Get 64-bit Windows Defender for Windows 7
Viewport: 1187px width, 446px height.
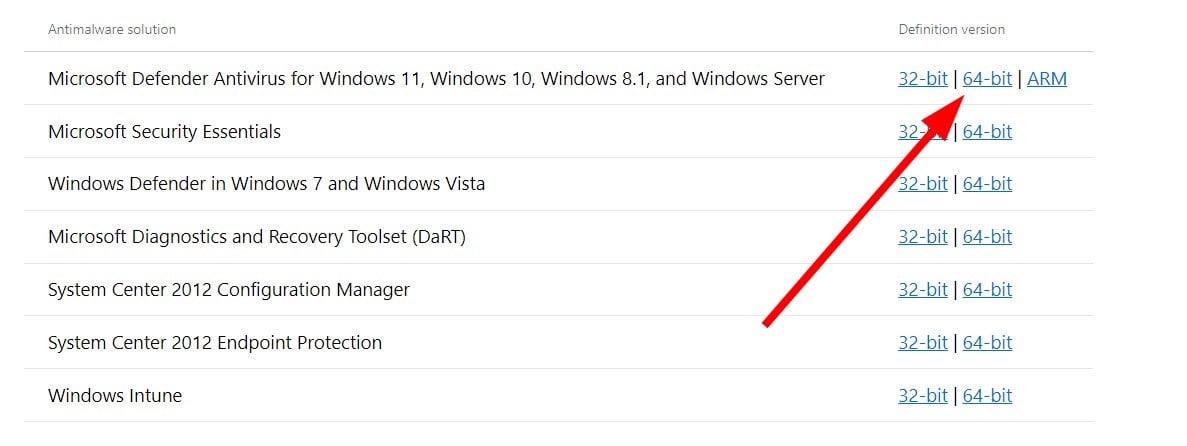tap(987, 184)
